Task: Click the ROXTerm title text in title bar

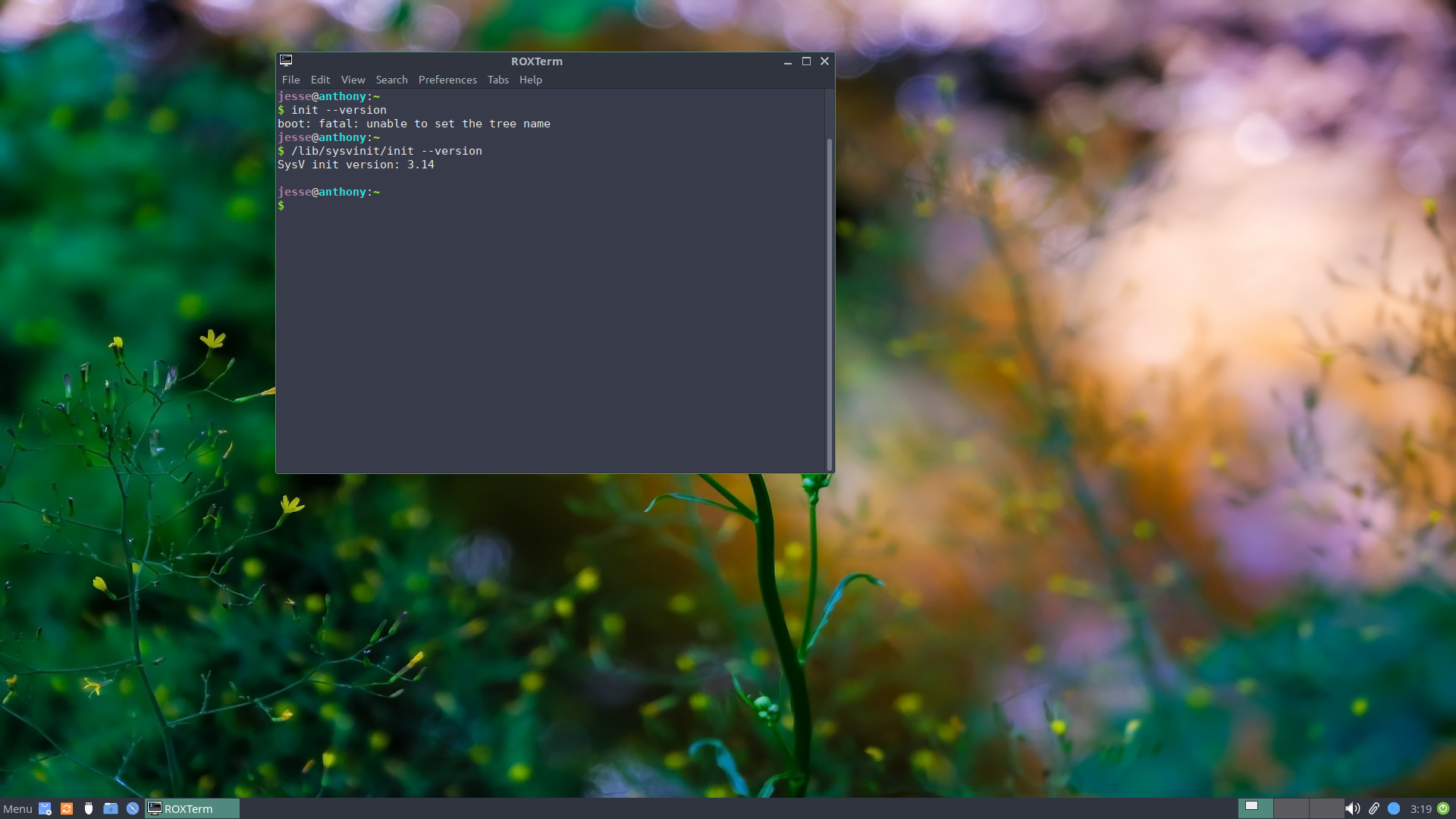Action: (x=537, y=61)
